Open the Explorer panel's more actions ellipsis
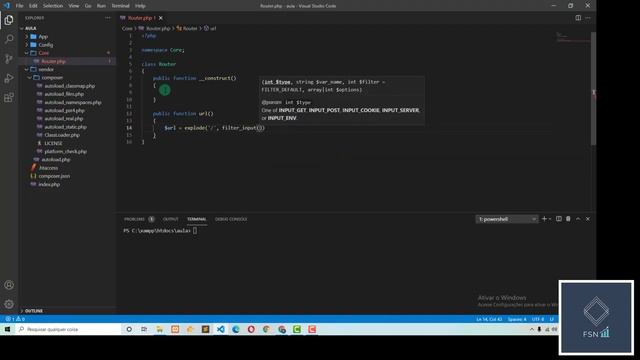This screenshot has height=360, width=640. click(x=108, y=18)
